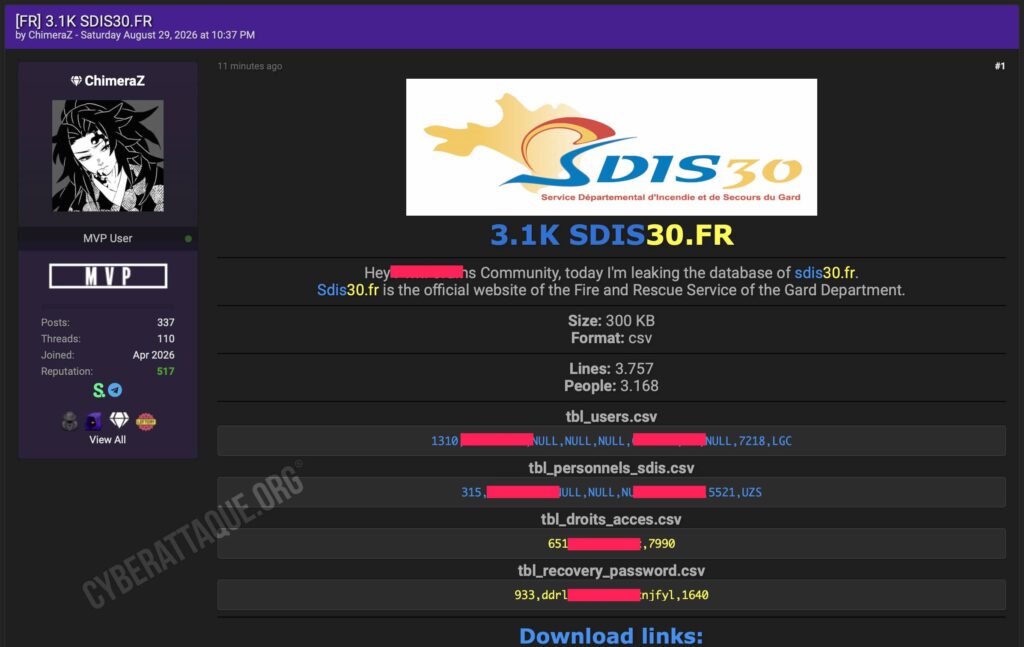Click the Format: csv line

pos(611,338)
